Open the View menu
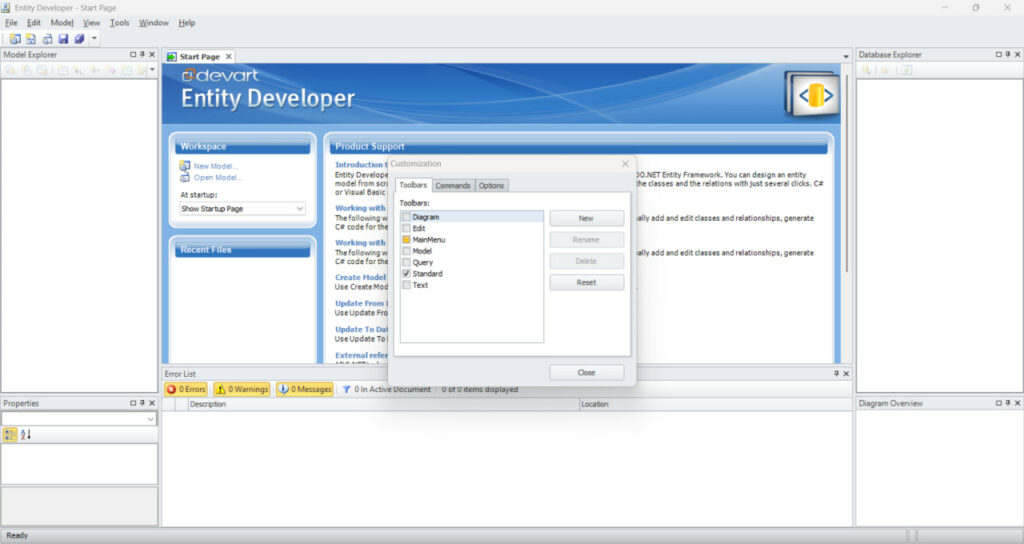Viewport: 1024px width, 544px height. [x=91, y=23]
